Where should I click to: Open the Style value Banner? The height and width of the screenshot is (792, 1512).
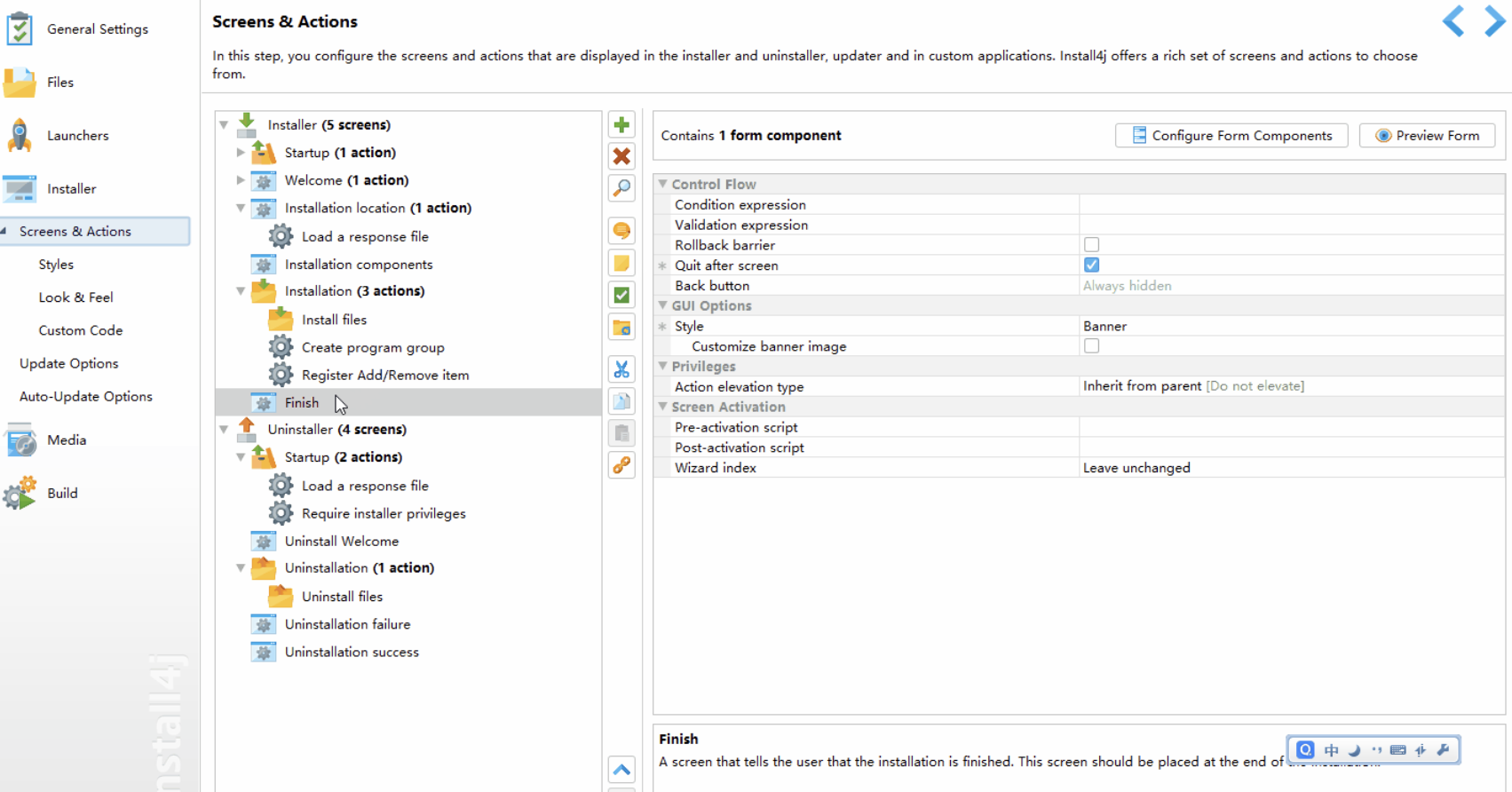pos(1292,326)
